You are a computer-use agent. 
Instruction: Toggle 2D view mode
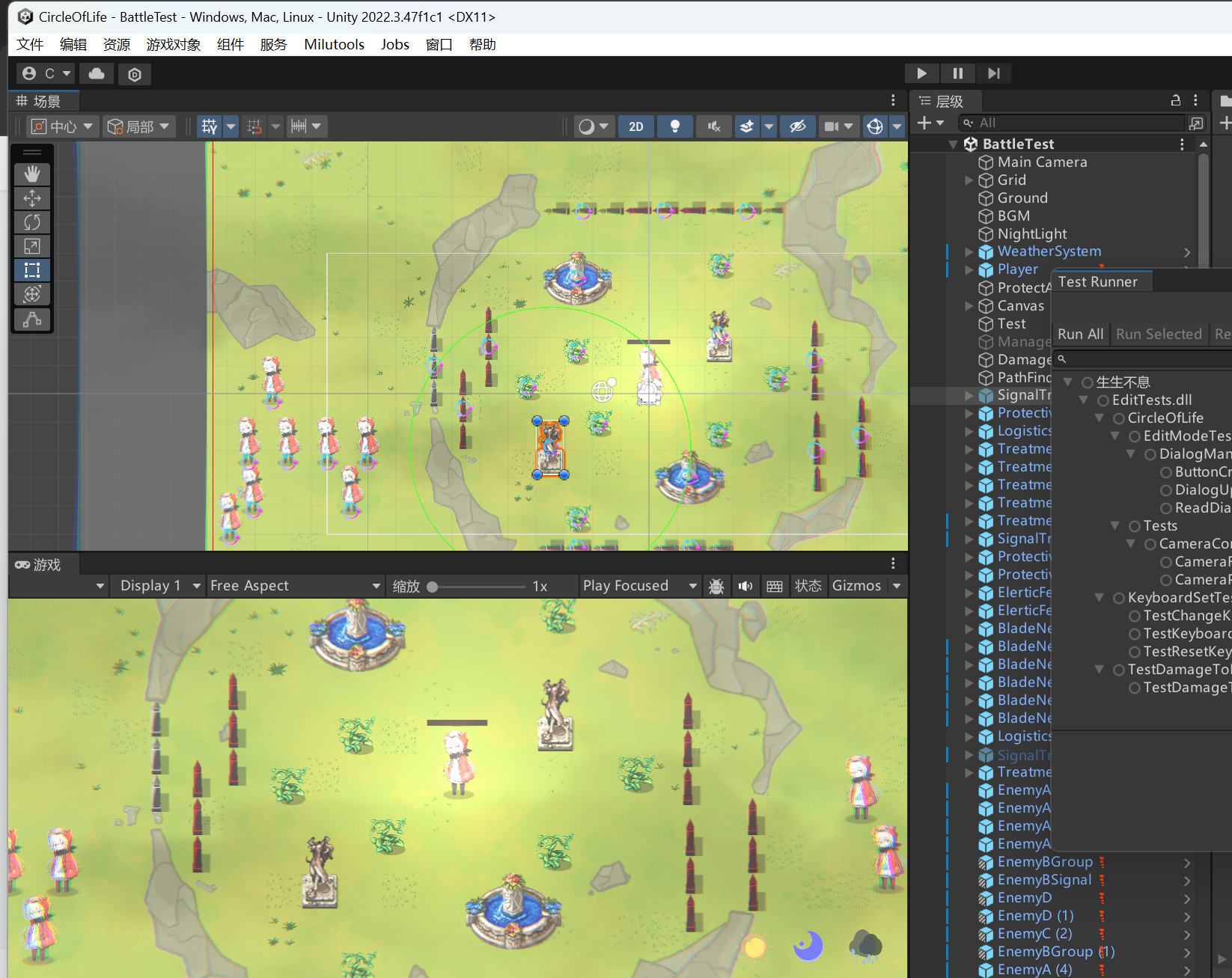click(x=635, y=126)
